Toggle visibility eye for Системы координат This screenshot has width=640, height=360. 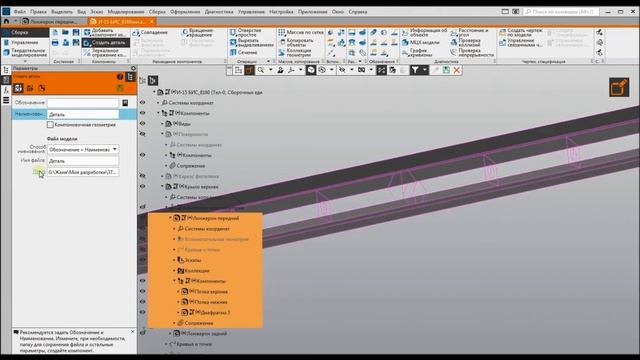(x=142, y=102)
